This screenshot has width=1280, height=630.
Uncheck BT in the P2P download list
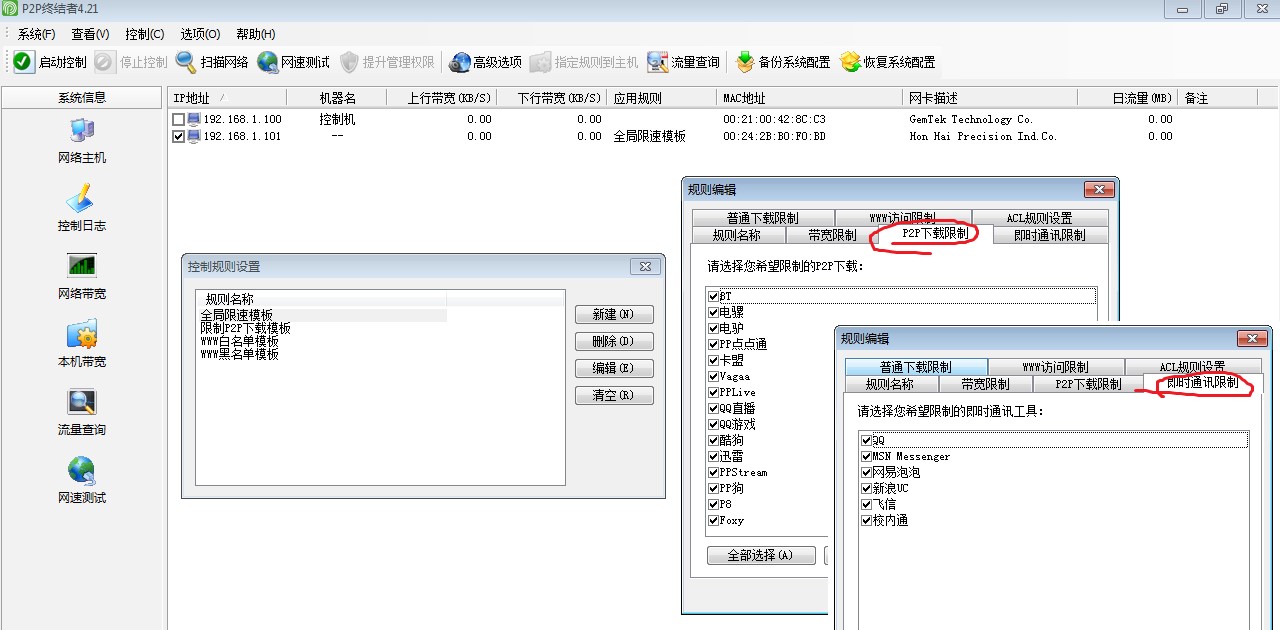(713, 296)
